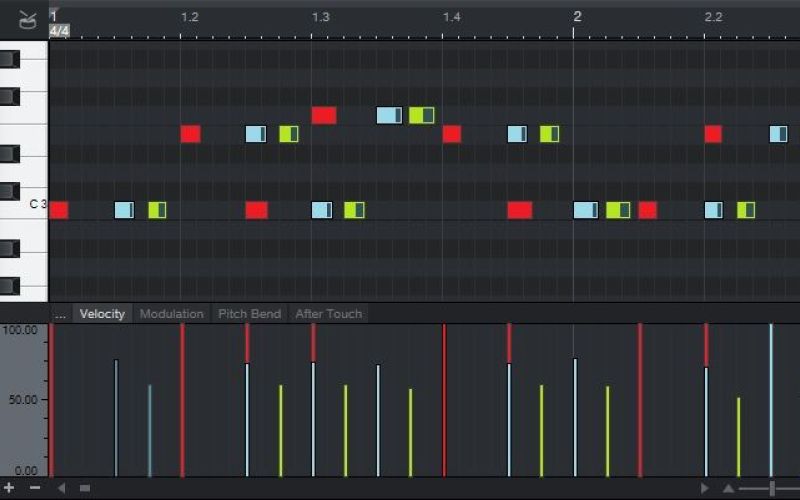Screen dimensions: 800x500
Task: Click the triangle zoom icon beside the slider
Action: (728, 488)
